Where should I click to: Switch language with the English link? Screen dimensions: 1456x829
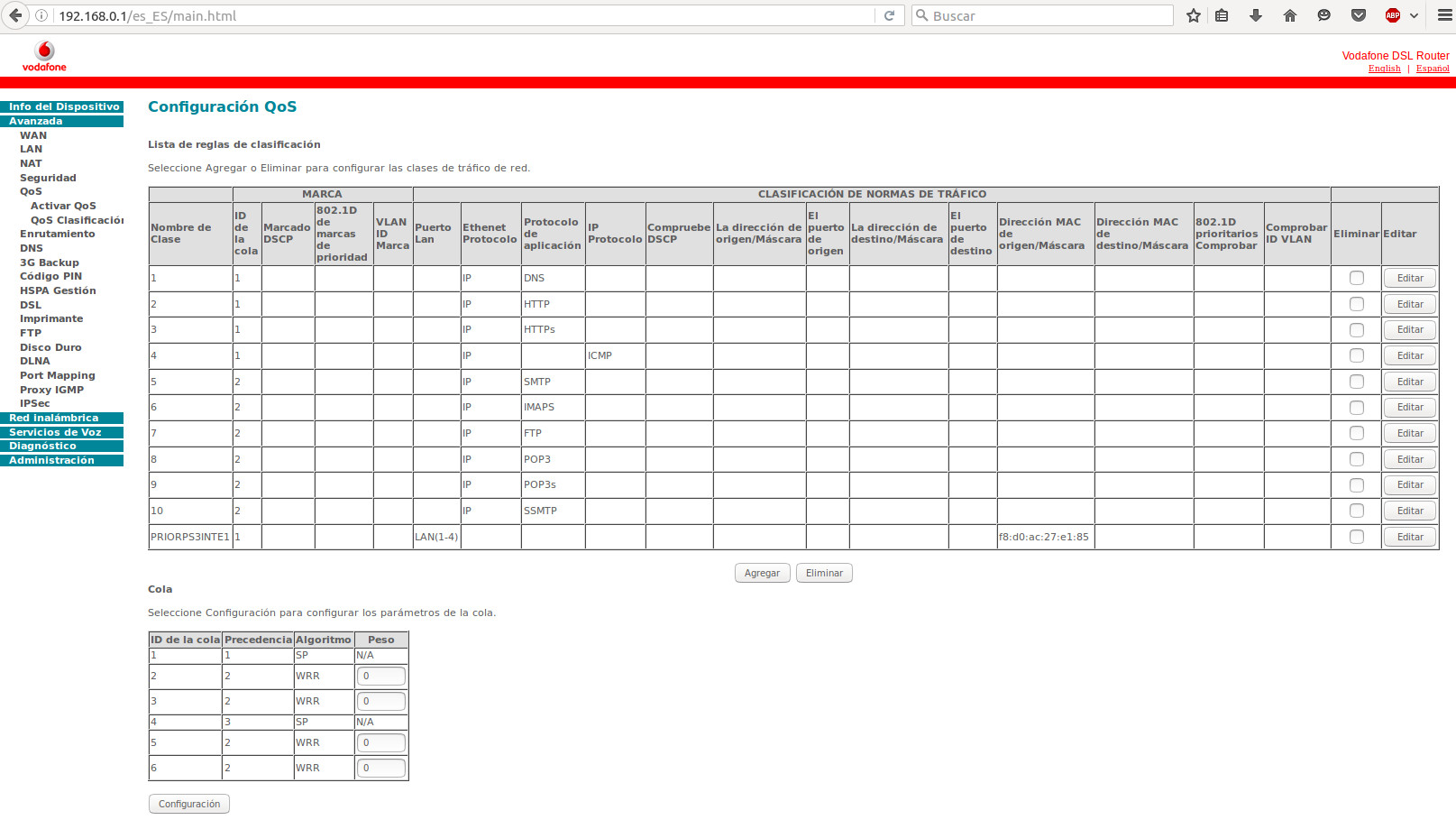(1384, 69)
